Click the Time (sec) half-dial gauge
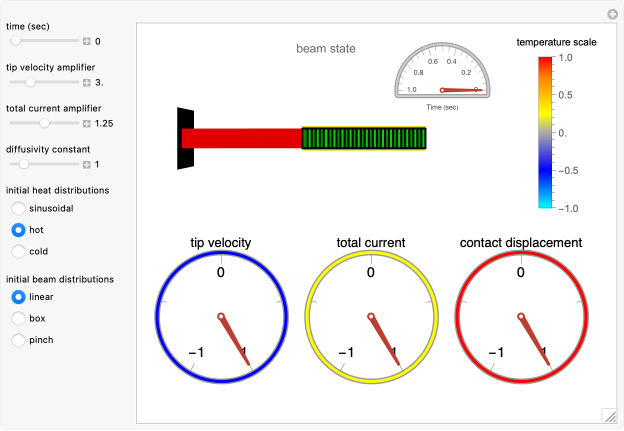 (442, 70)
